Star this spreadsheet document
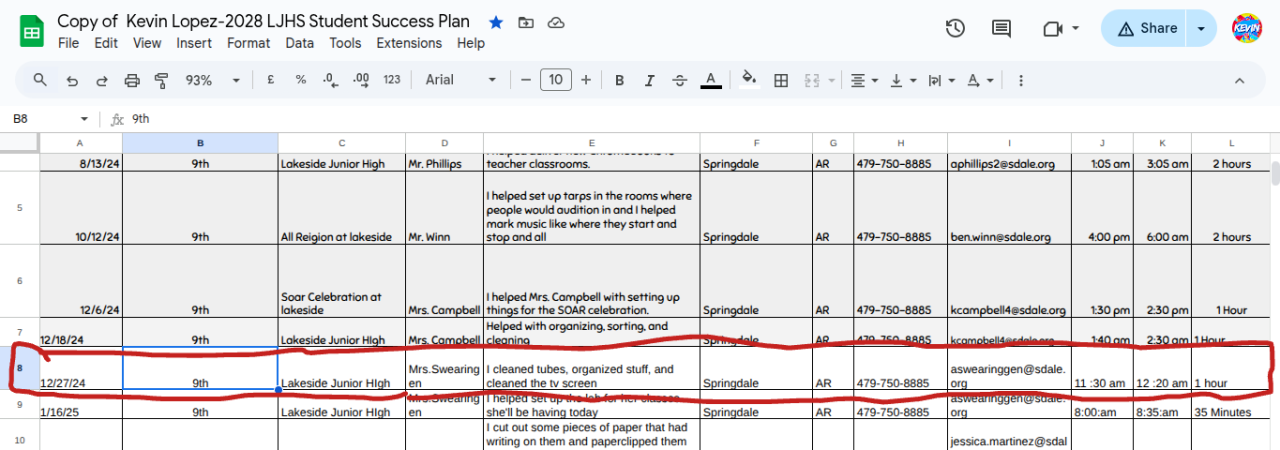 (496, 22)
